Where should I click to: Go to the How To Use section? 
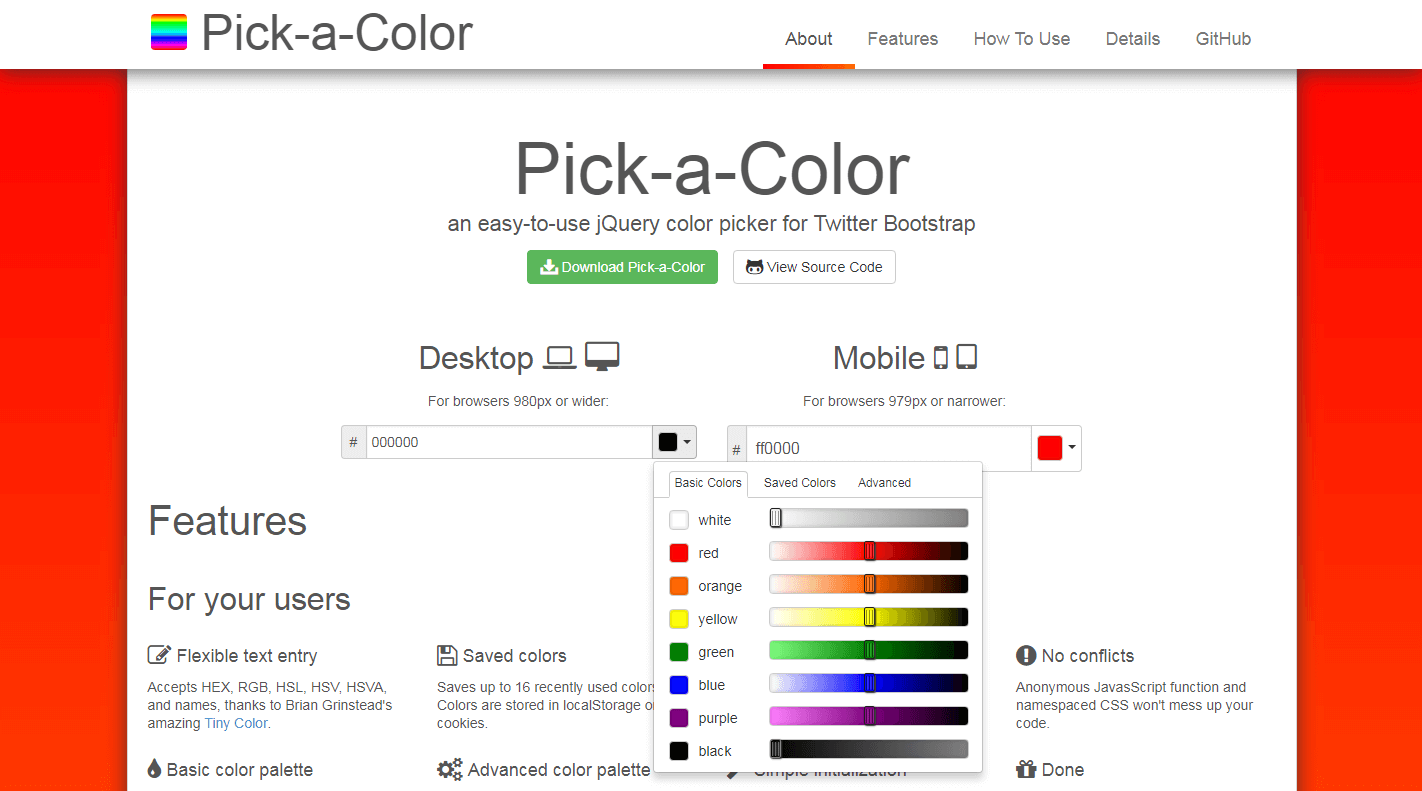1022,39
